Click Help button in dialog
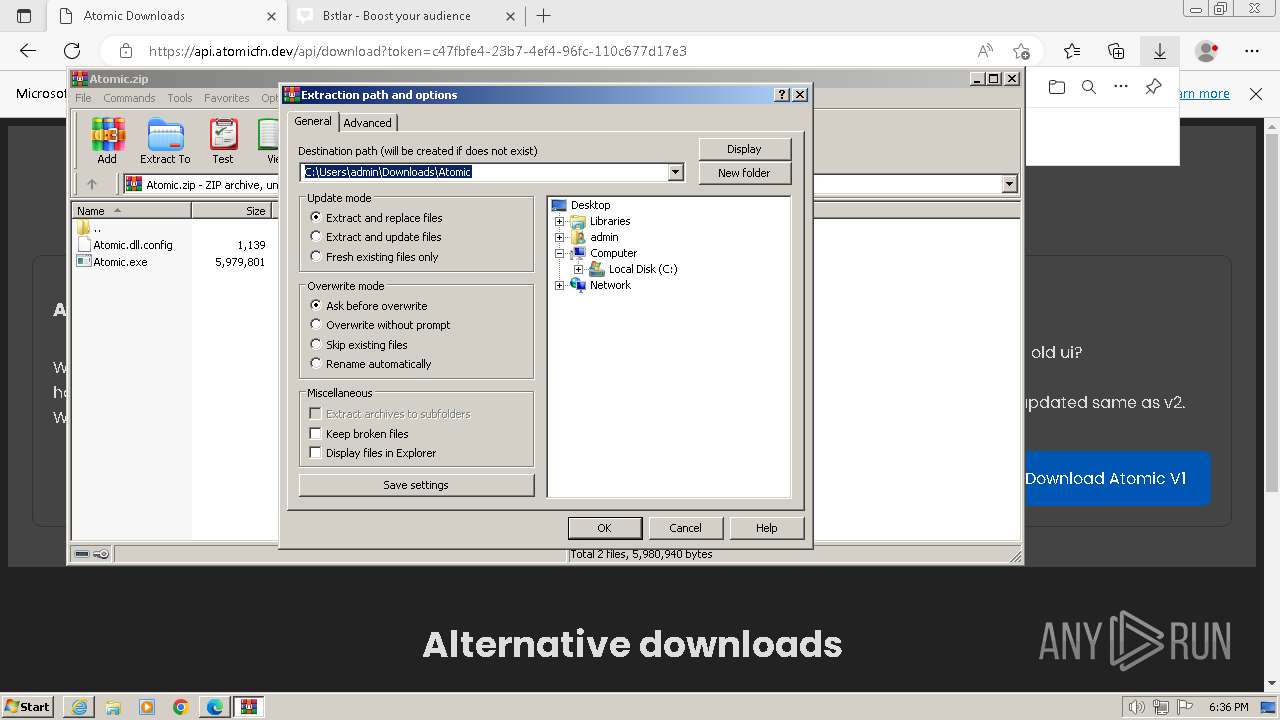Image resolution: width=1280 pixels, height=720 pixels. tap(767, 528)
